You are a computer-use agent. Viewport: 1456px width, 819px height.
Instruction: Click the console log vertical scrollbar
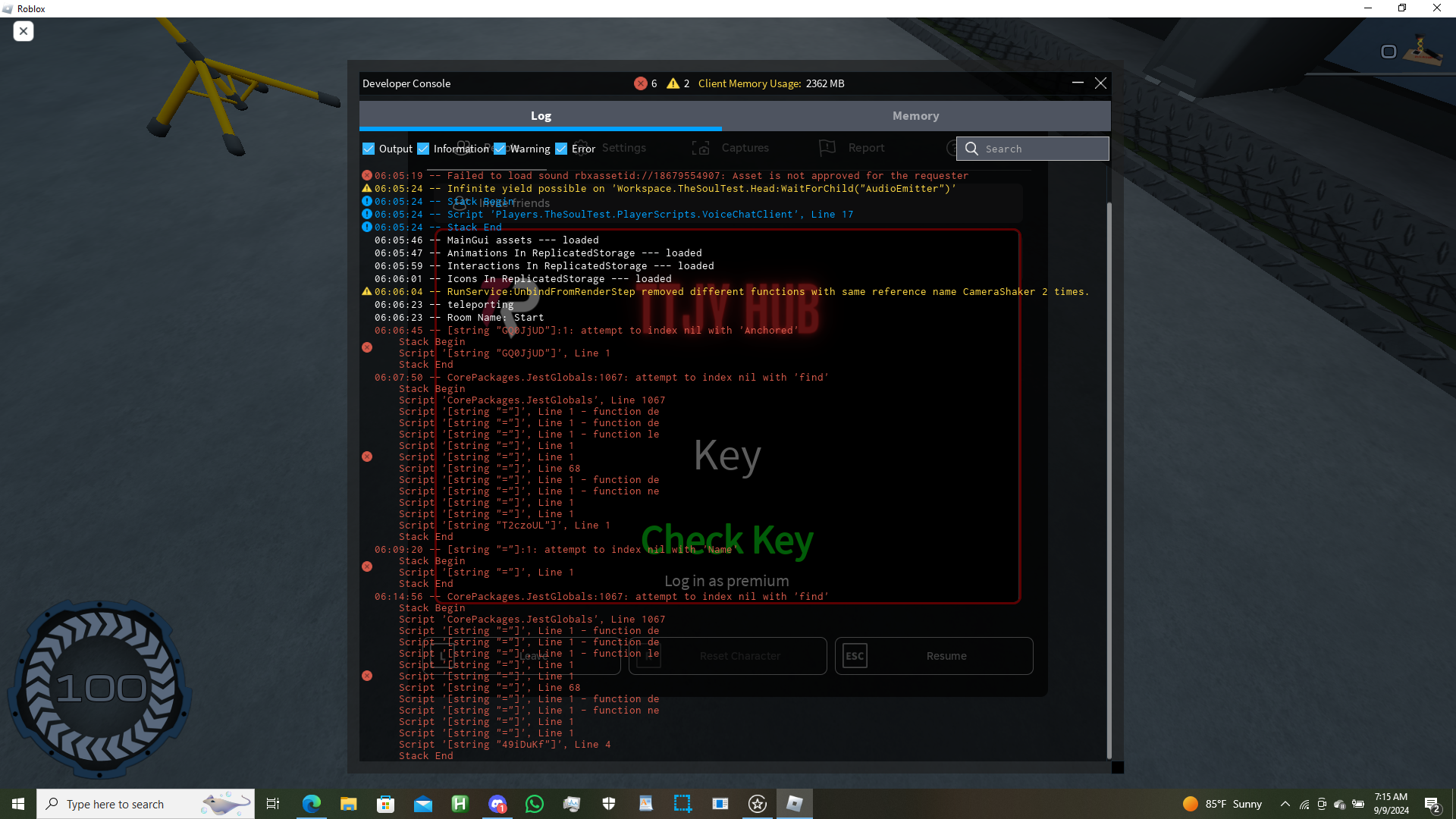tap(1109, 478)
